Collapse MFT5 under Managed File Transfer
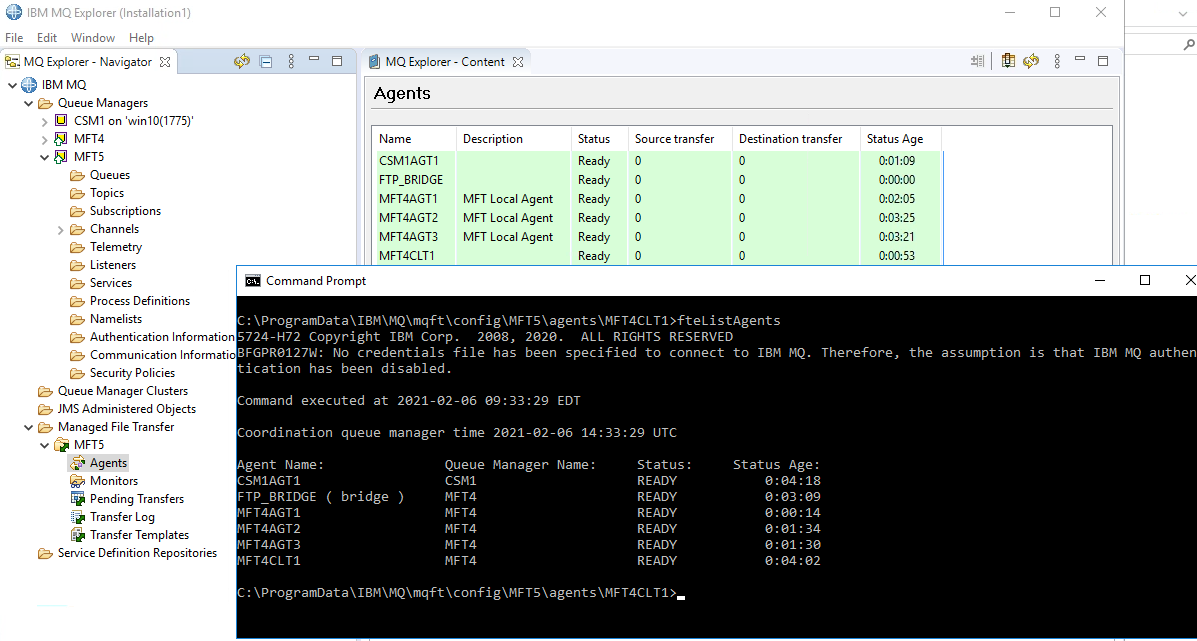Viewport: 1197px width, 641px height. (x=44, y=445)
